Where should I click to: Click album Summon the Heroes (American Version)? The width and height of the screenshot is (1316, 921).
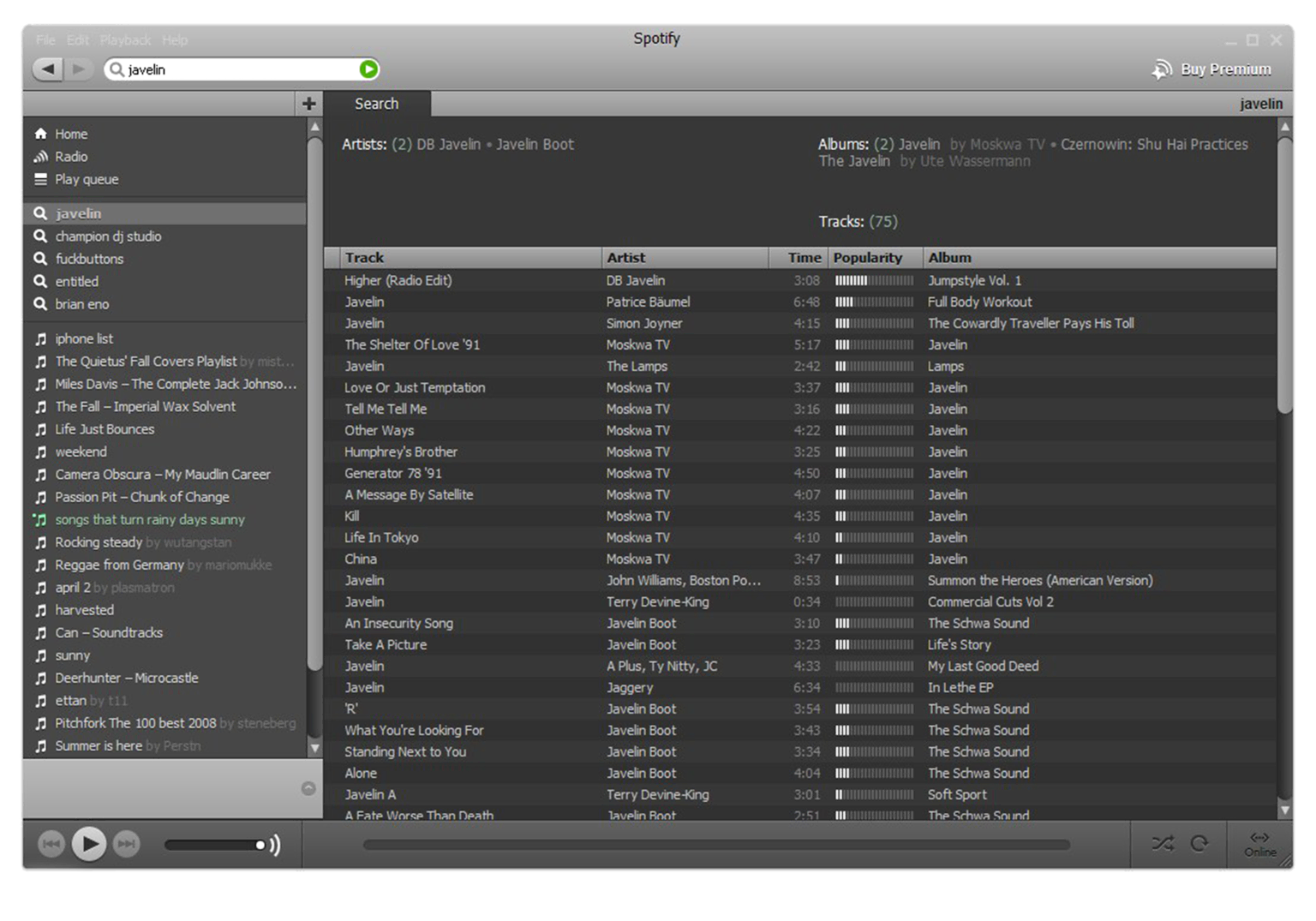pyautogui.click(x=1040, y=580)
